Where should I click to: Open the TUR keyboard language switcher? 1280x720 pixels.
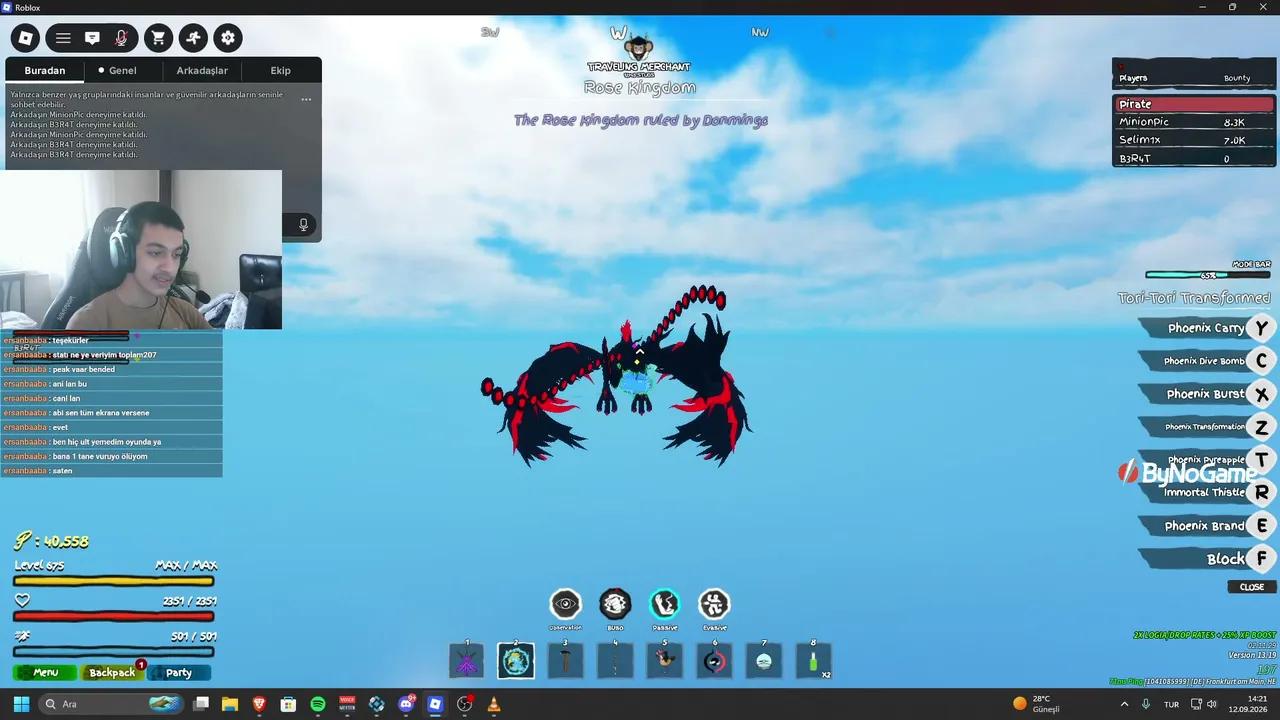[1171, 704]
